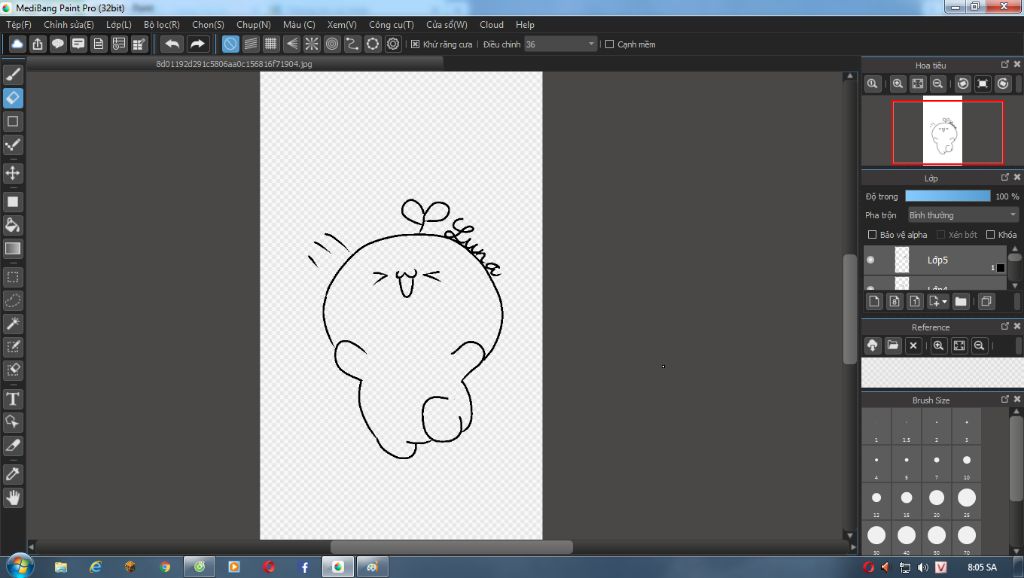Enable the vanishing point snap guide

click(291, 44)
